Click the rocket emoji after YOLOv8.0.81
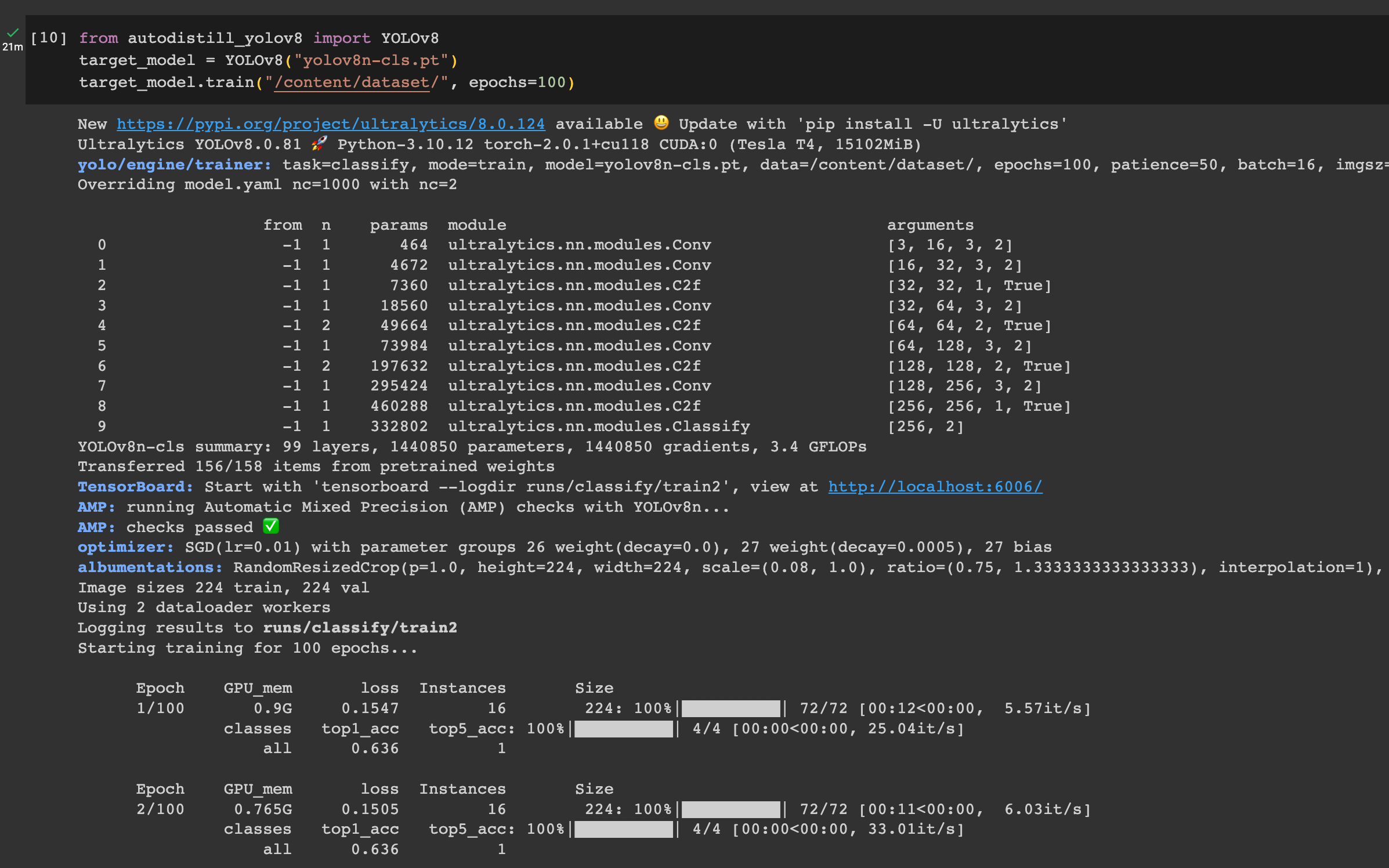The height and width of the screenshot is (868, 1389). [x=319, y=143]
